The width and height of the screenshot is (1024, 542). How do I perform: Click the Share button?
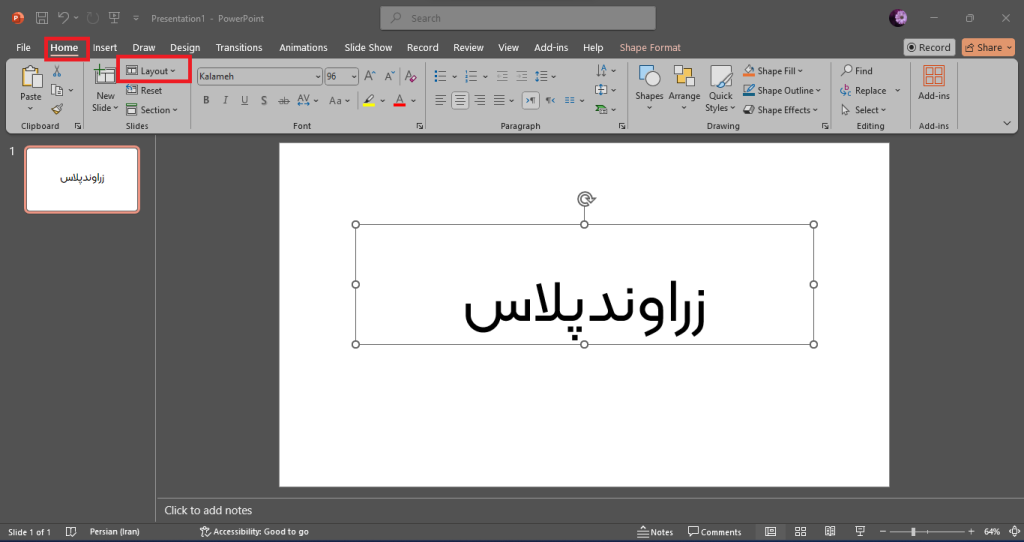[988, 47]
